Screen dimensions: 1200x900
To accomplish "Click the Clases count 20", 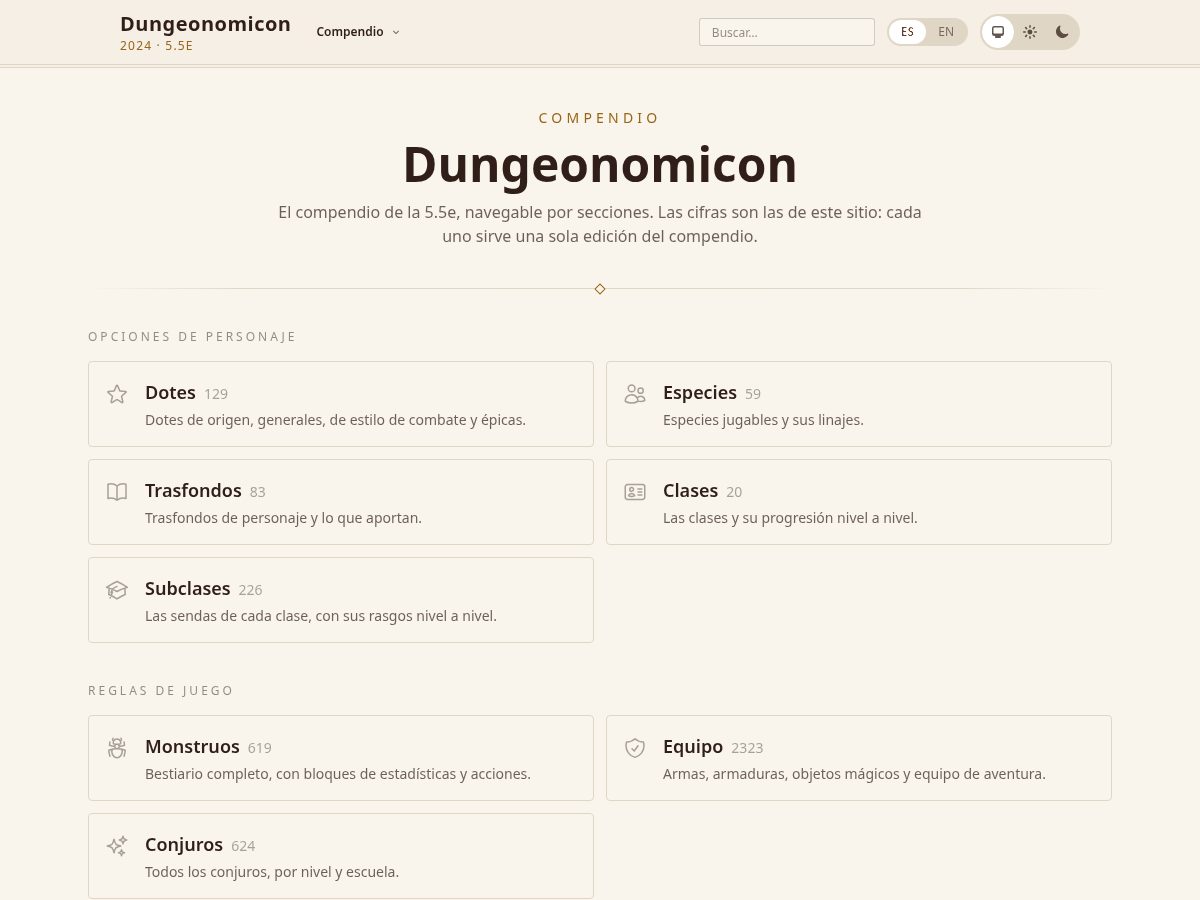I will (x=734, y=492).
